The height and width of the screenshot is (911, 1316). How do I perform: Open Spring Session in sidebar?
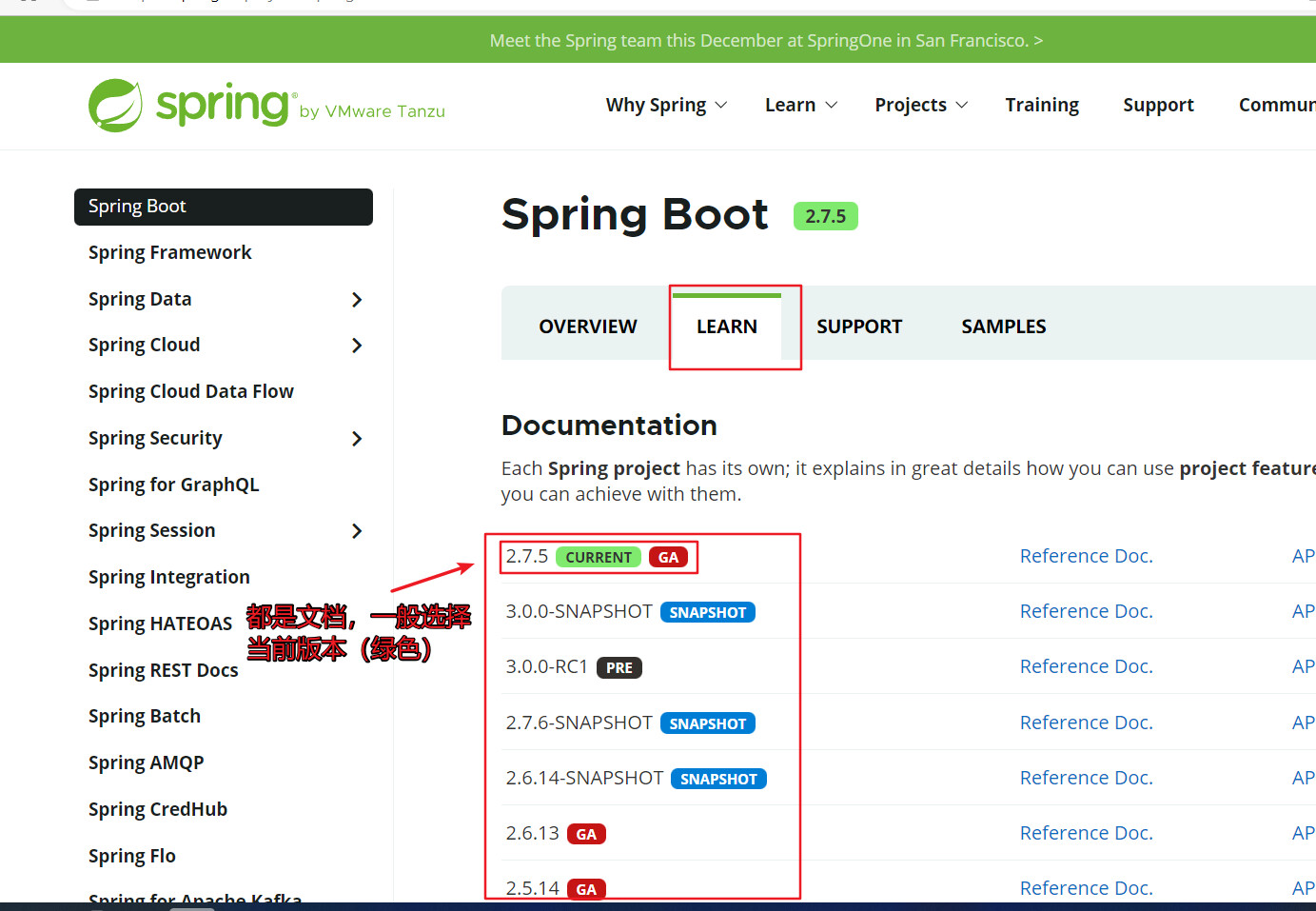point(152,530)
